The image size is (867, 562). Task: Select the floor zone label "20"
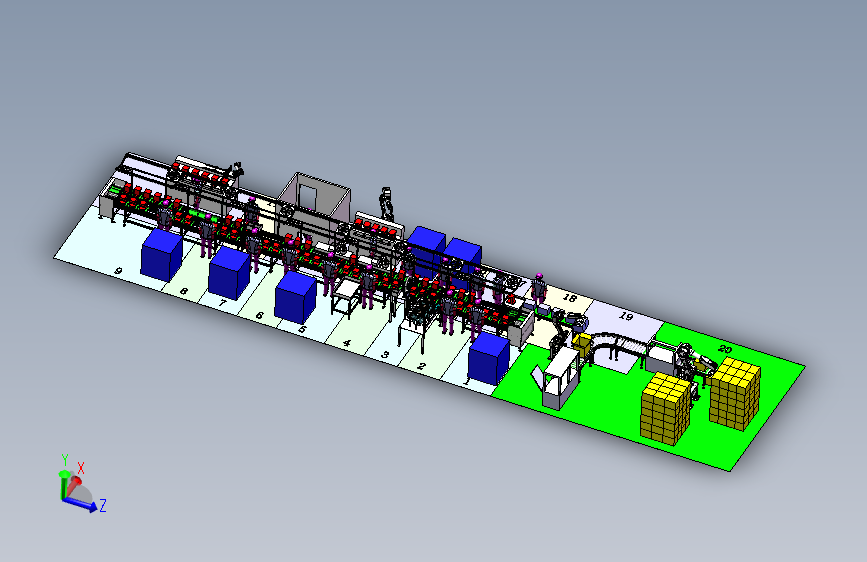click(x=725, y=349)
